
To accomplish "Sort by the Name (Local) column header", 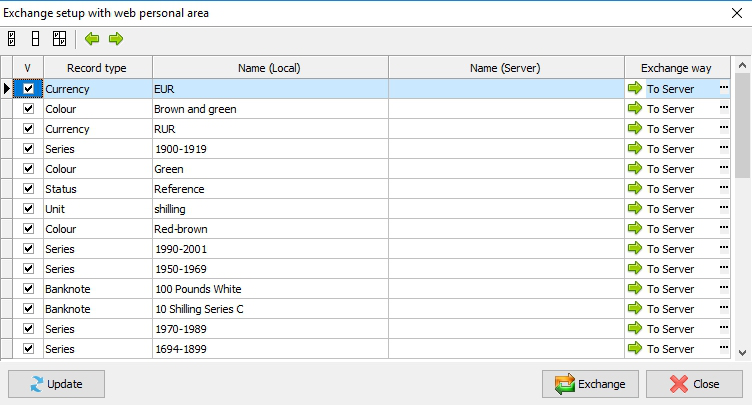I will (270, 68).
